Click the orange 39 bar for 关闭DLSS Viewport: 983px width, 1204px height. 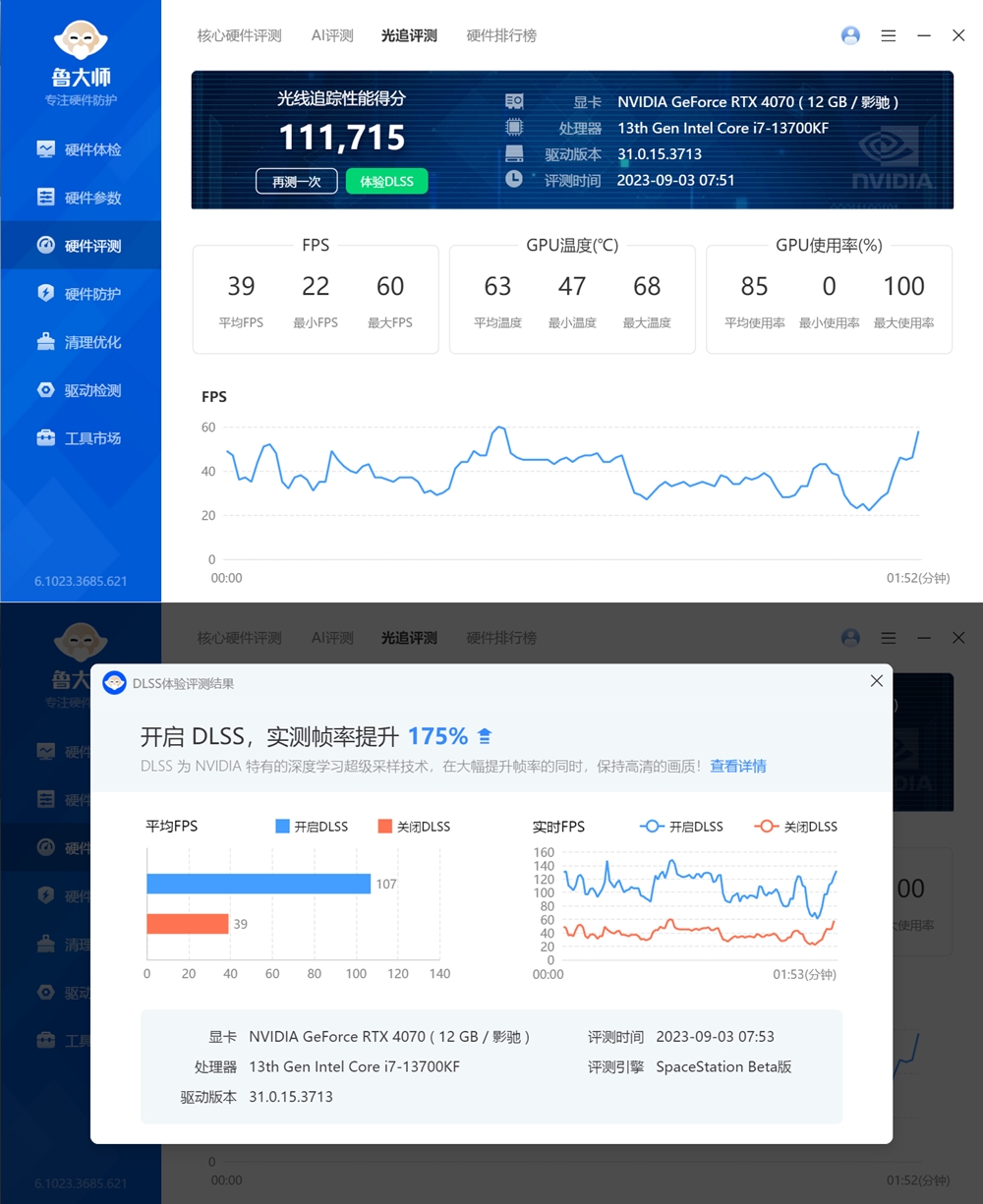(188, 924)
